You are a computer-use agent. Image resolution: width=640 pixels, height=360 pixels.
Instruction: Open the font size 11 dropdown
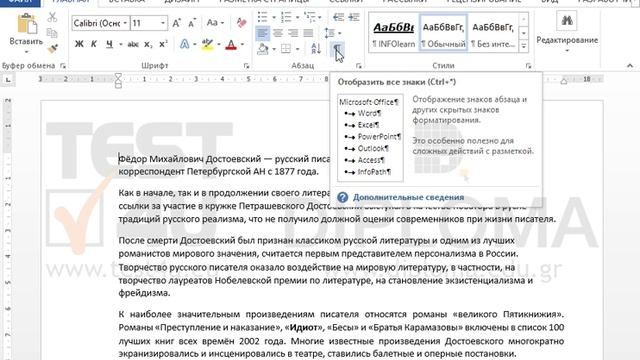(163, 23)
